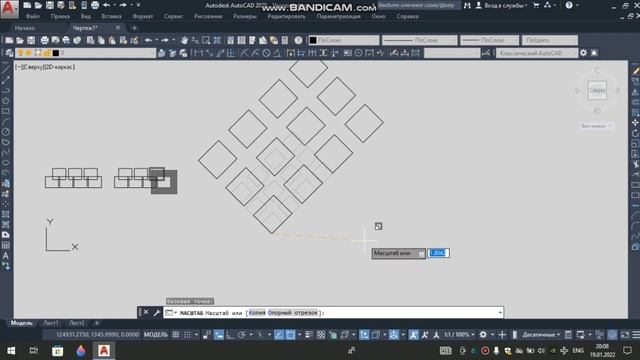Screen dimensions: 640x360
Task: Select Linear dimension tool
Action: 199,53
